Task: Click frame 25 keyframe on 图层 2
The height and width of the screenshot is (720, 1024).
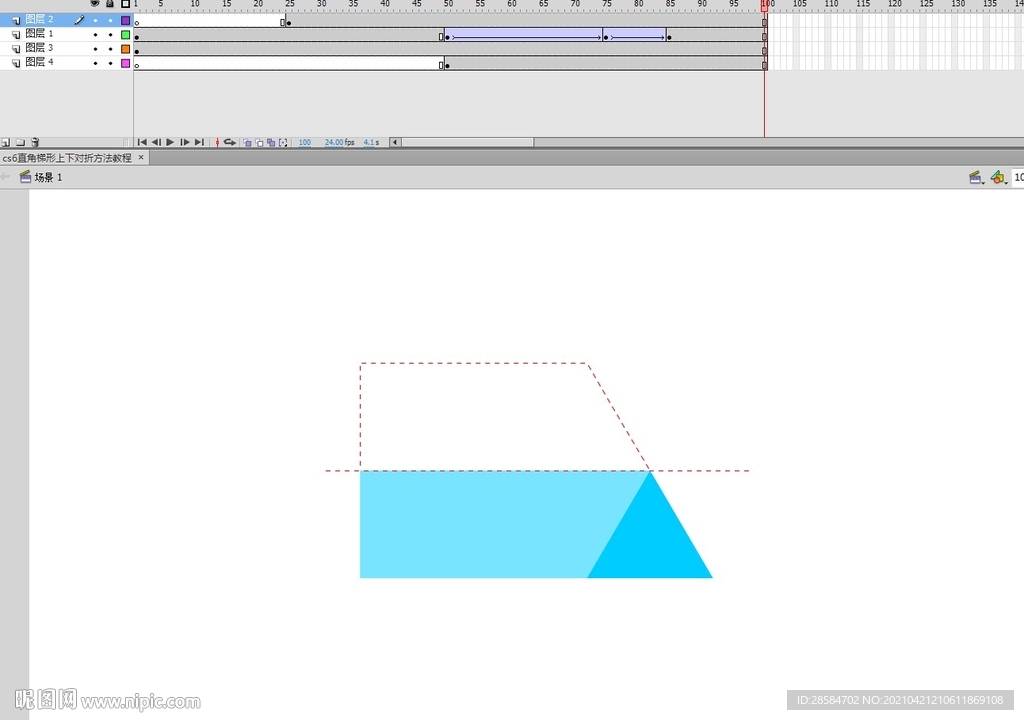Action: click(x=289, y=22)
